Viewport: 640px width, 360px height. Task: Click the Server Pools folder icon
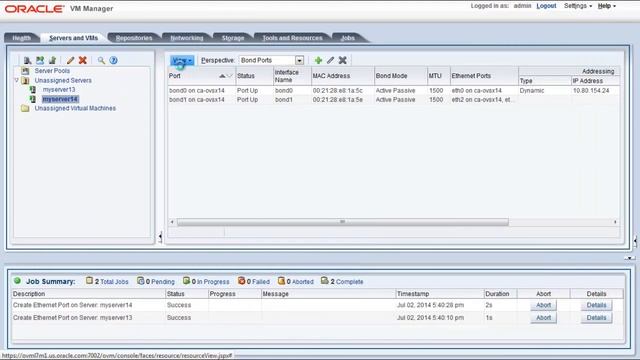[x=25, y=71]
